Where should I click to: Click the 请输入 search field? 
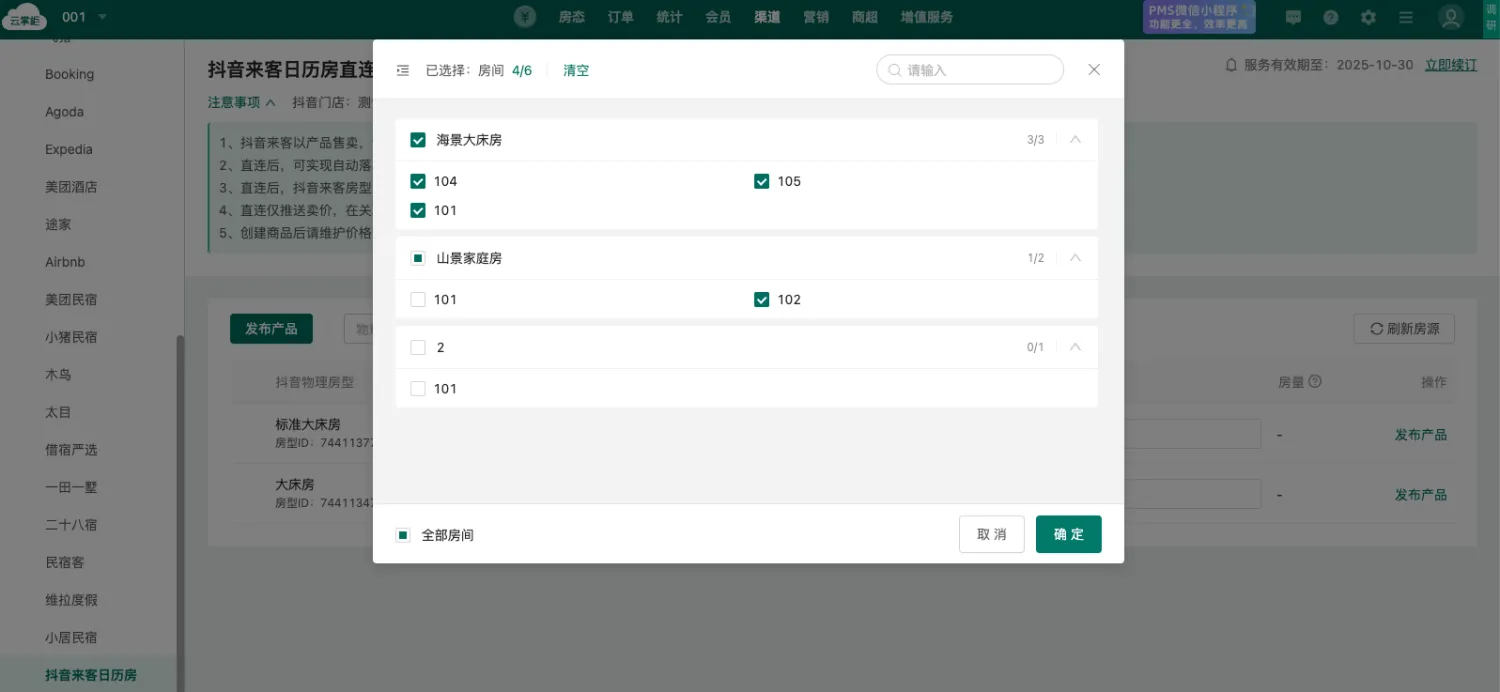pos(970,70)
